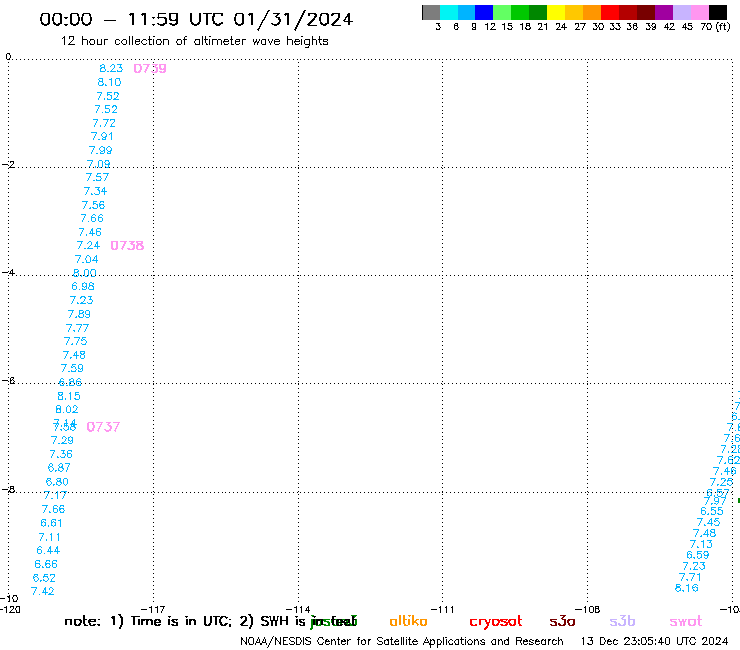The width and height of the screenshot is (740, 650).
Task: Click the 6.61 wave height value
Action: tap(51, 523)
